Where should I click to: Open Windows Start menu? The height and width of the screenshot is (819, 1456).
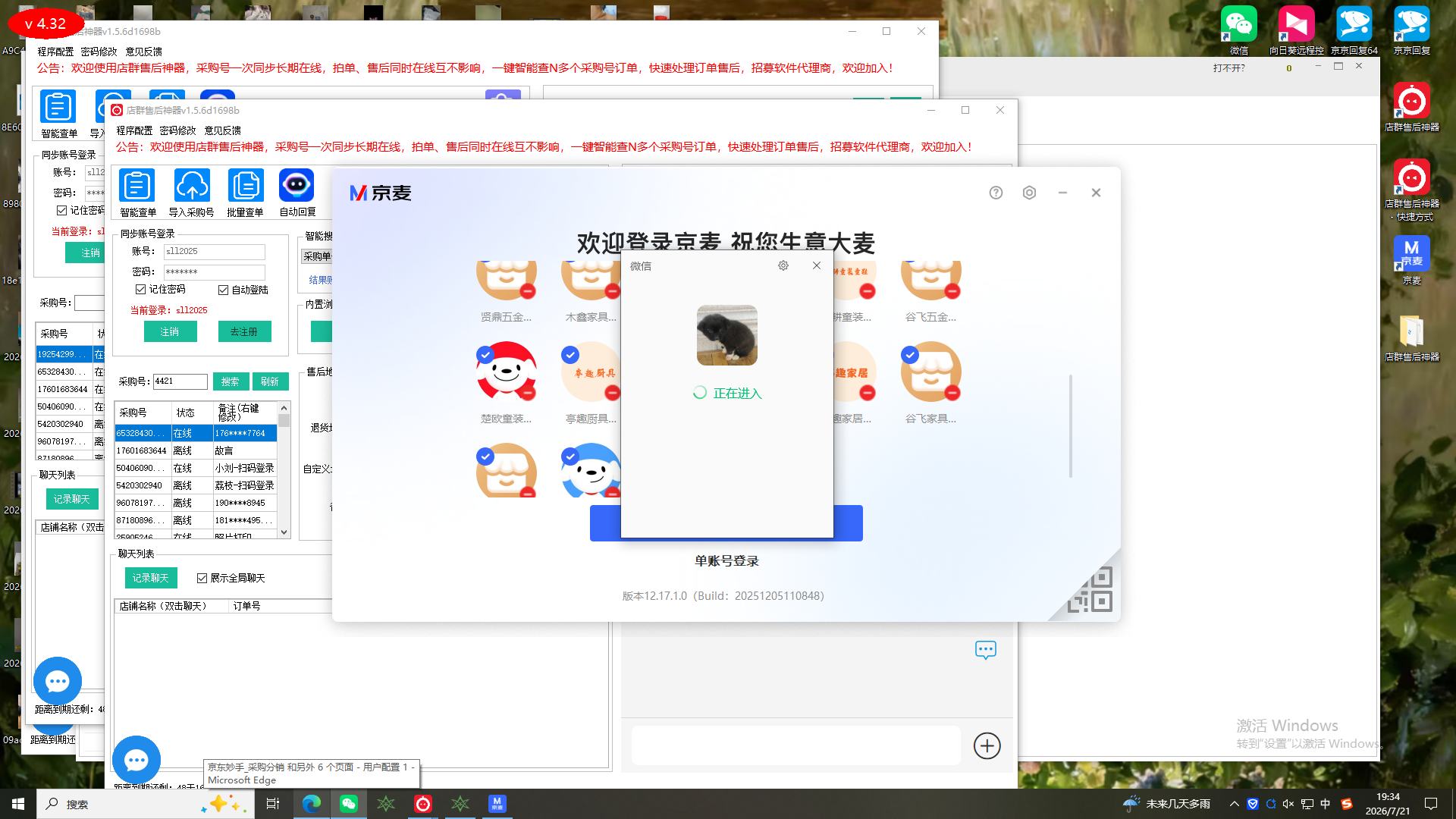[18, 804]
